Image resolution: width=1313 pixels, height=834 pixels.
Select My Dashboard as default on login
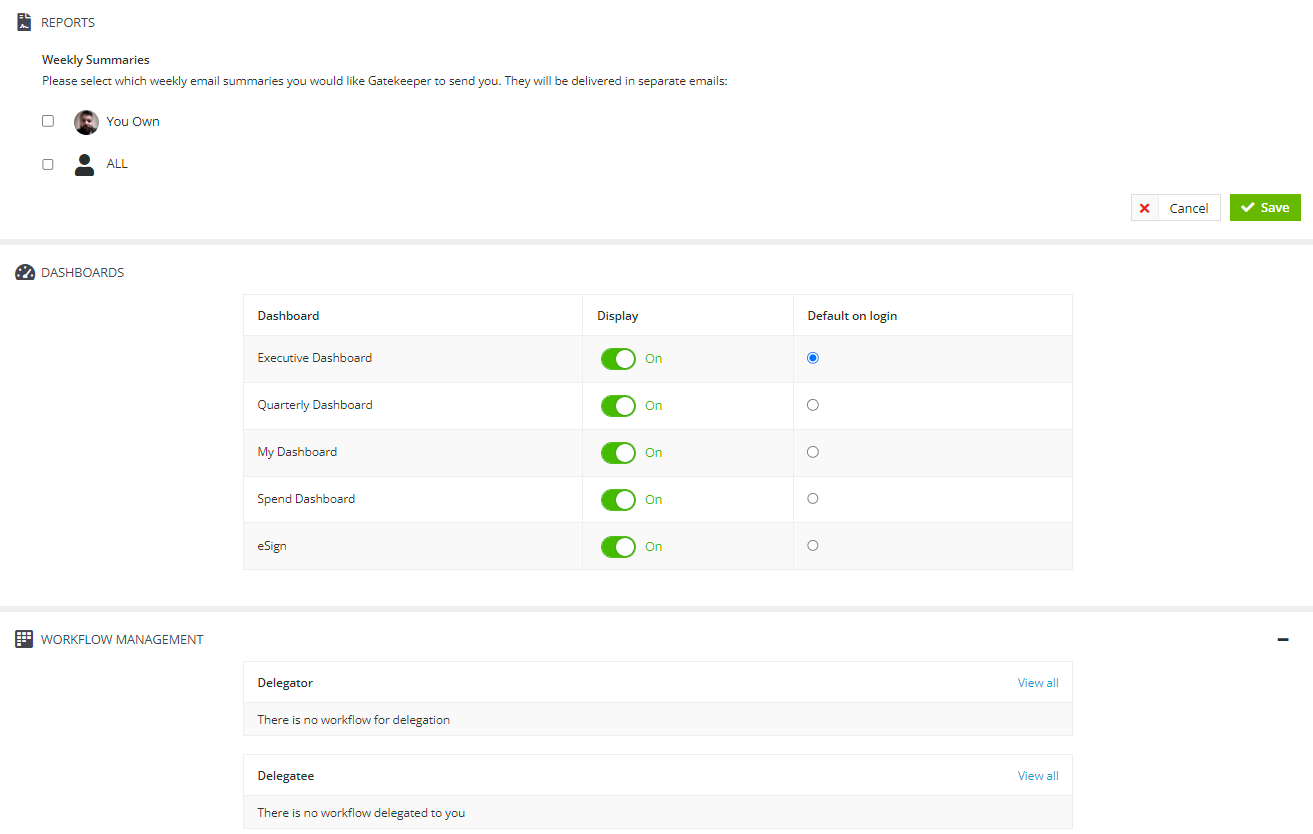[813, 452]
